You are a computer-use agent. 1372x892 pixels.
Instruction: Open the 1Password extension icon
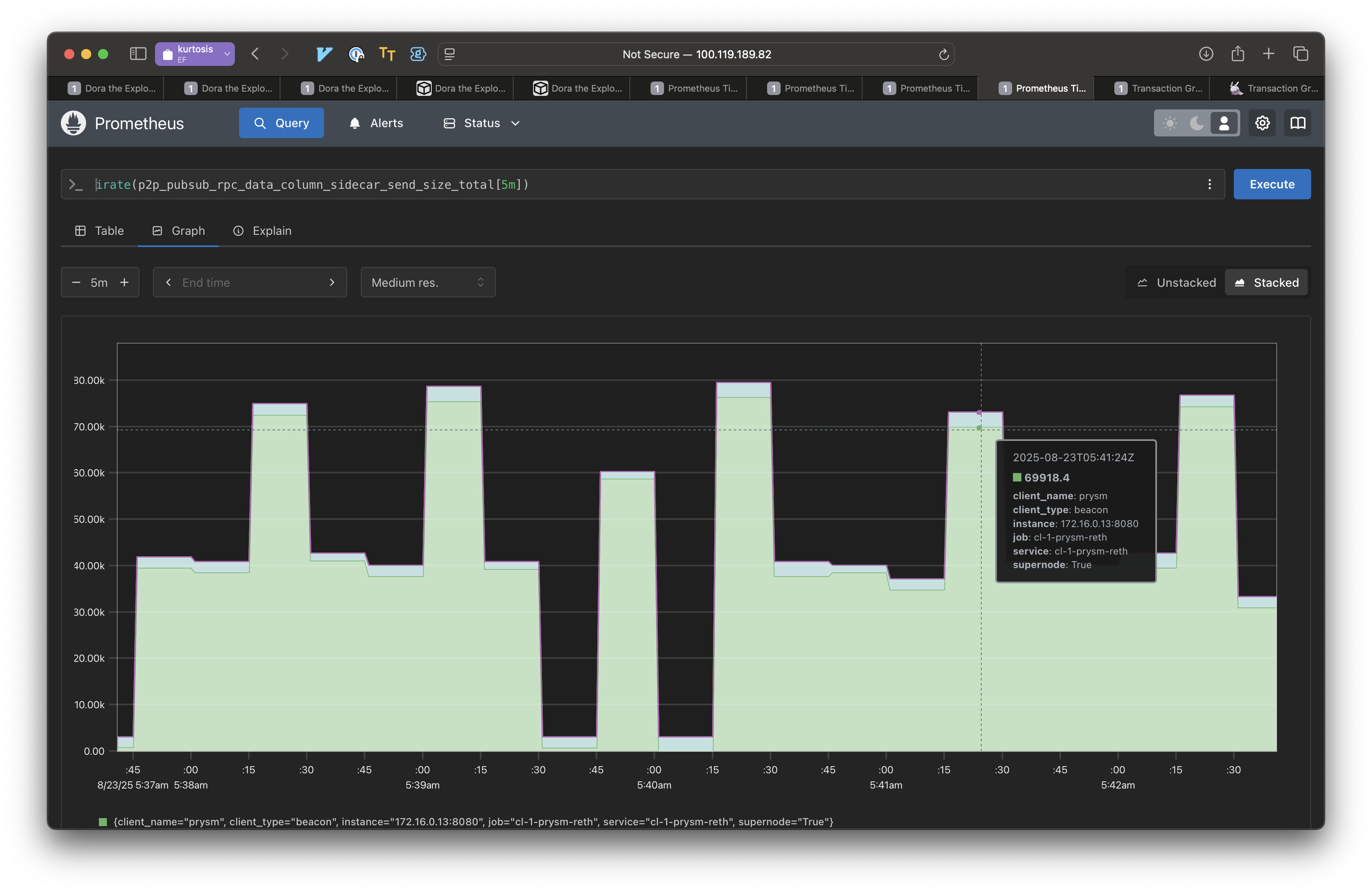(x=356, y=54)
